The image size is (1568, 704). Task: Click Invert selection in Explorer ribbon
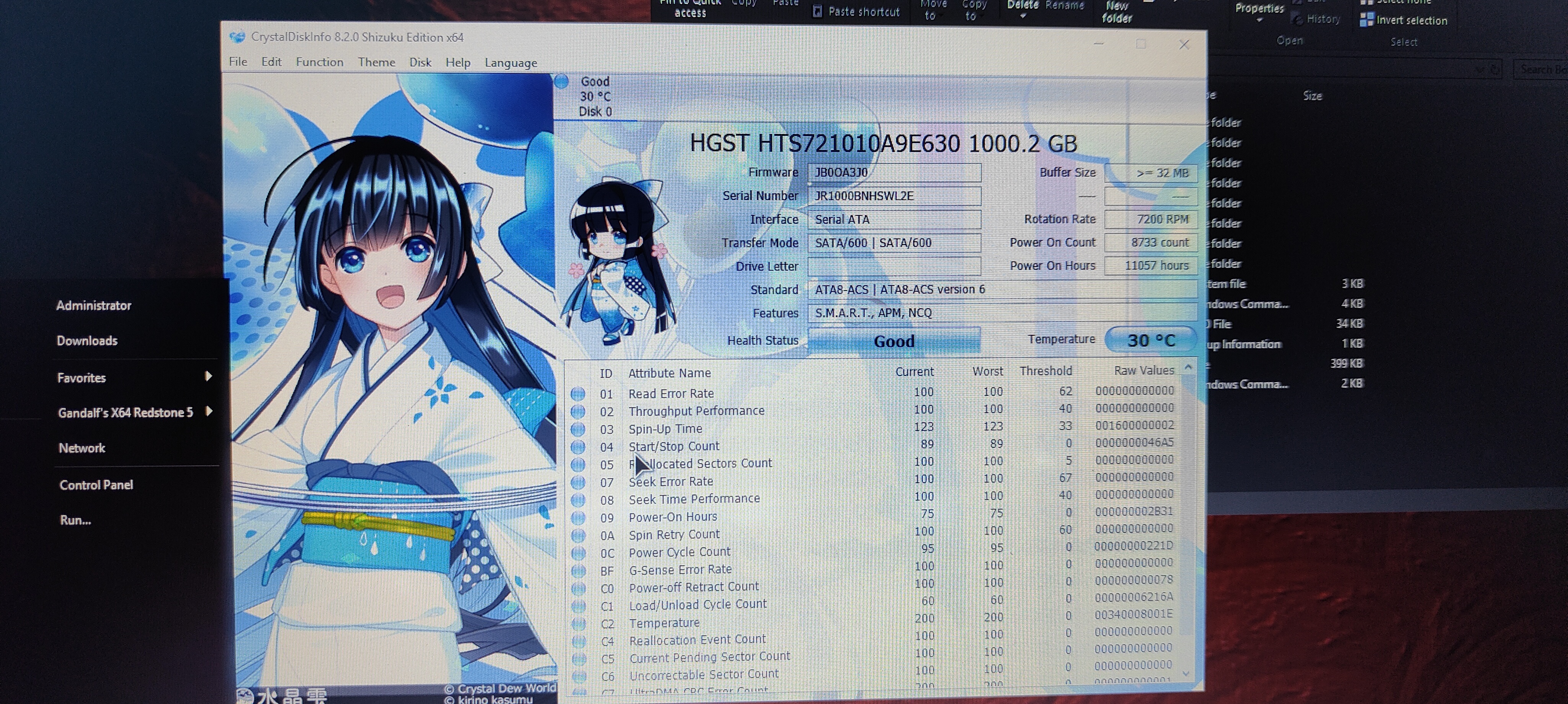[x=1404, y=20]
